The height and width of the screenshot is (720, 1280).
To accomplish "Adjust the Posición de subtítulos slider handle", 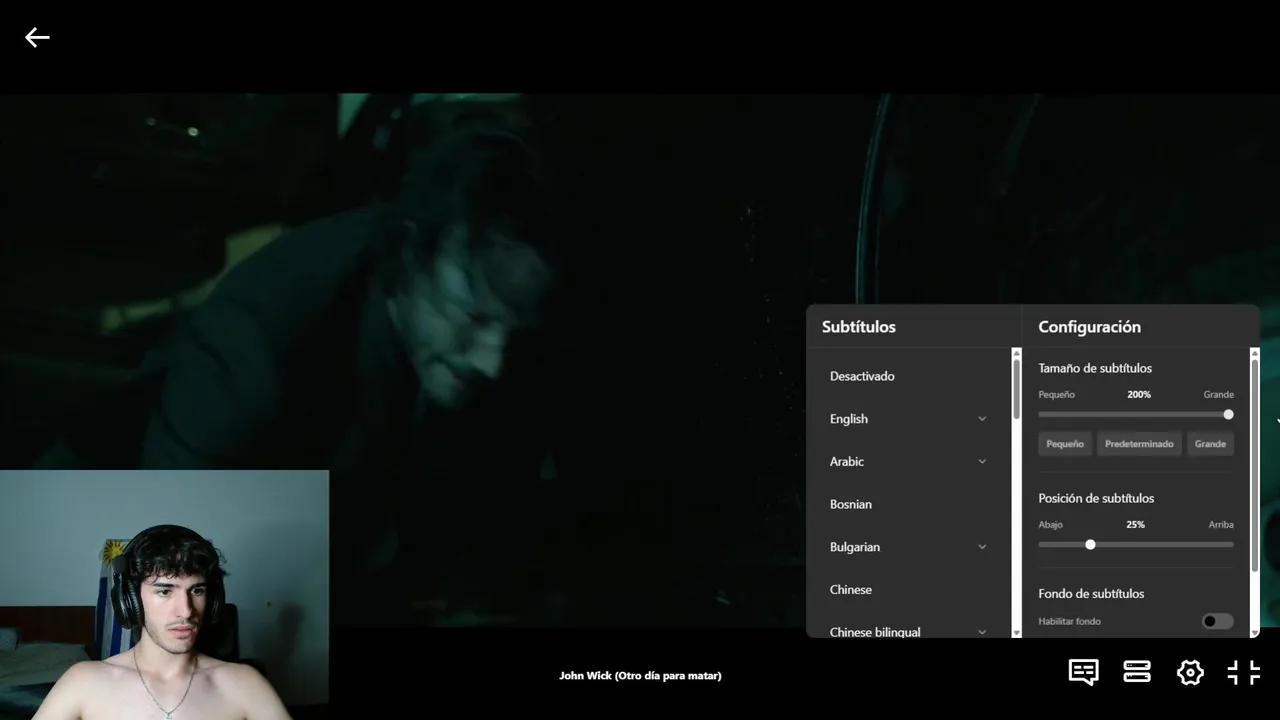I will pos(1090,544).
